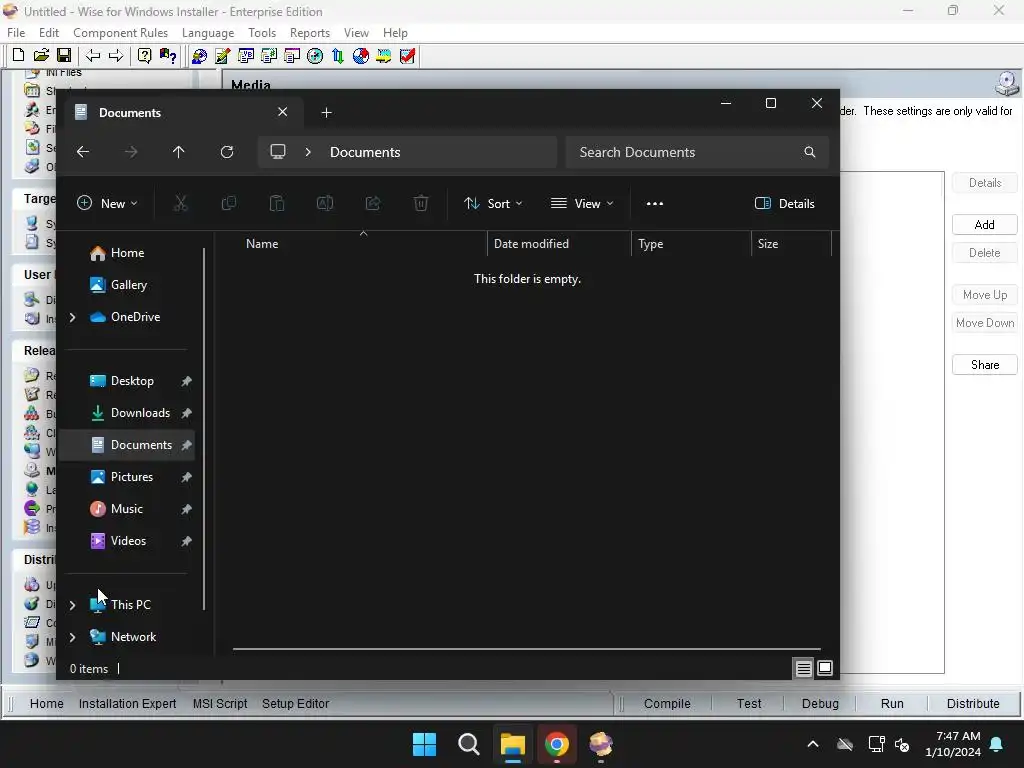Click the Compile button

pos(667,703)
